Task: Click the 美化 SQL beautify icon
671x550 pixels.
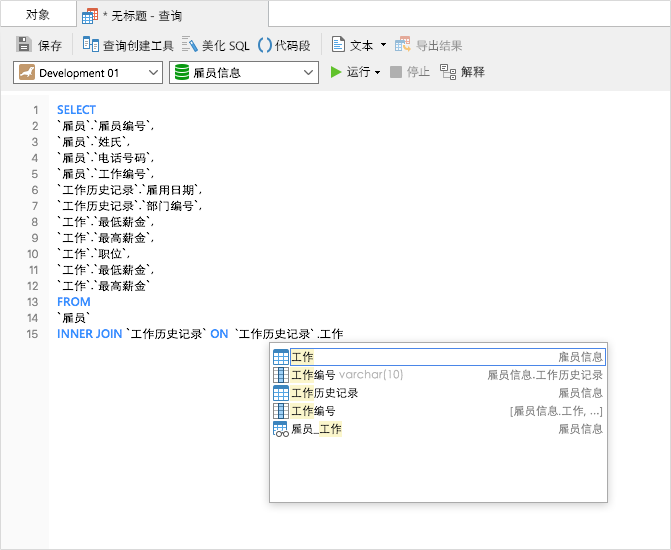Action: pyautogui.click(x=189, y=45)
